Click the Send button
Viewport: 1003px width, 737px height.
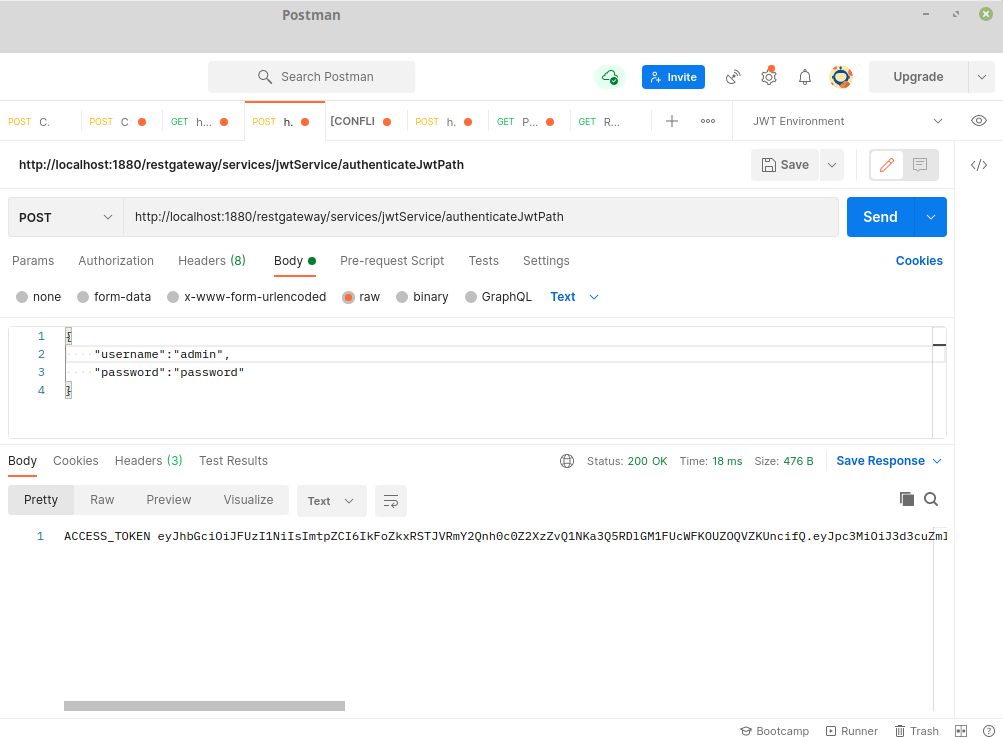(x=880, y=217)
